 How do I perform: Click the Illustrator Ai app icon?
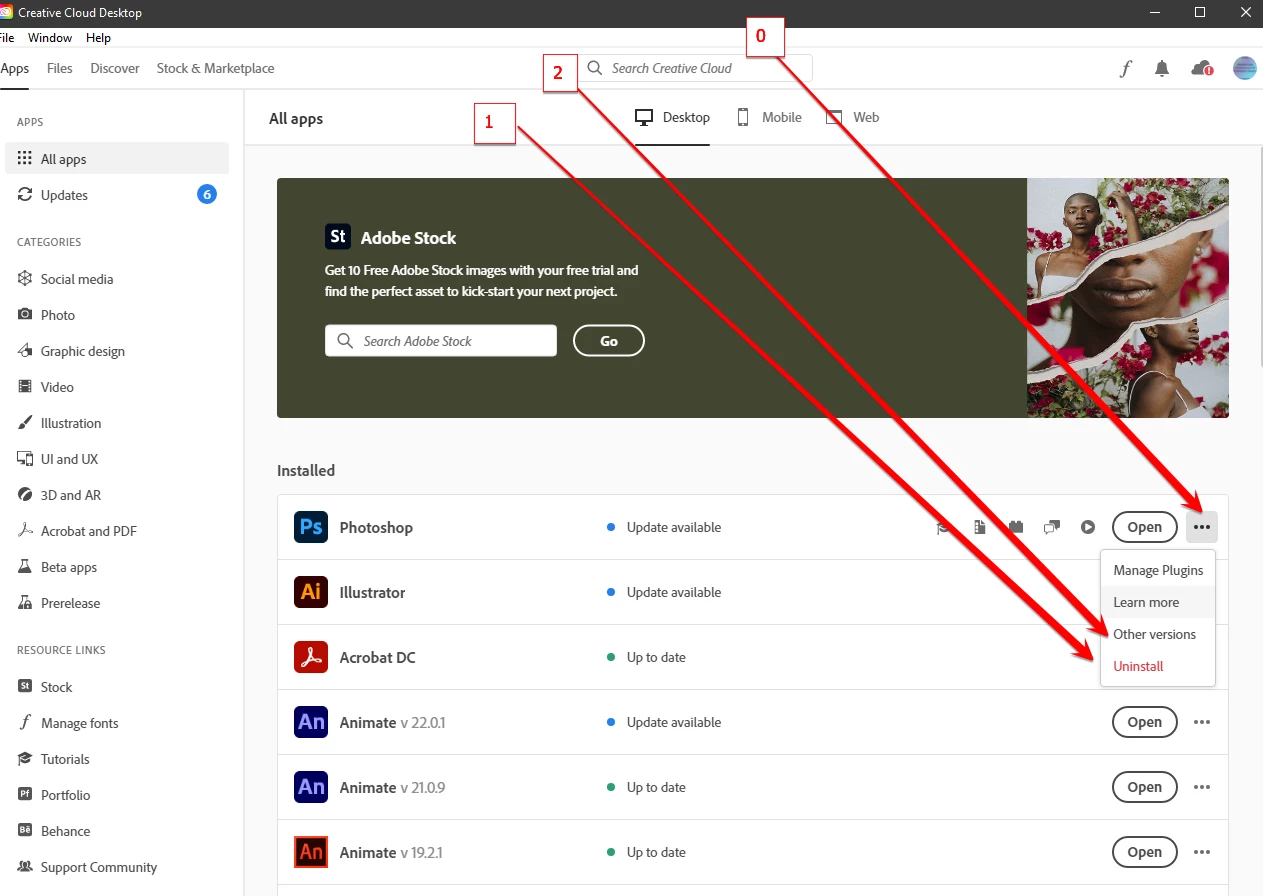pos(311,592)
